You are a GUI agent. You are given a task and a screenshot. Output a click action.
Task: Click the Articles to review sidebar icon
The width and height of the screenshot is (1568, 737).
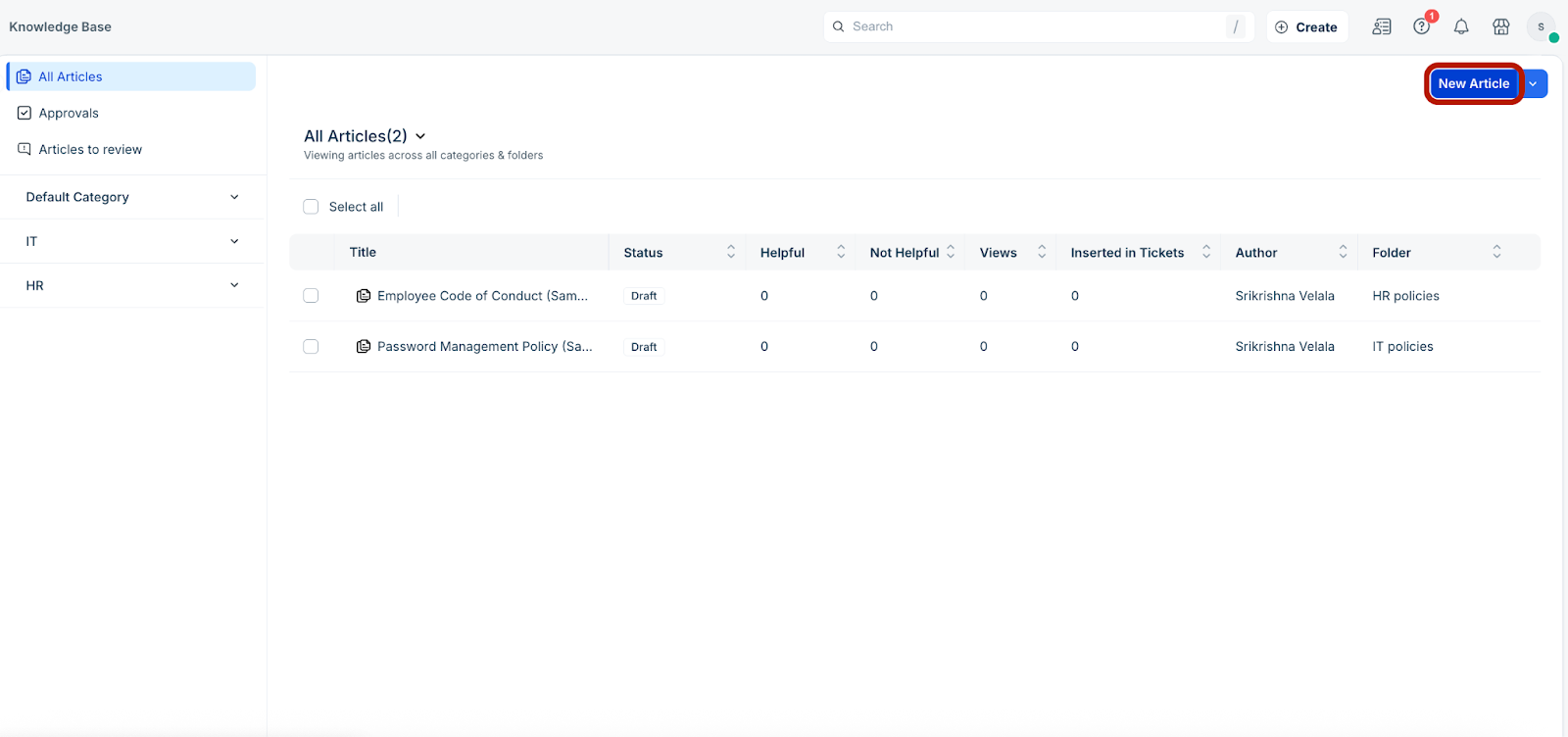click(x=24, y=149)
